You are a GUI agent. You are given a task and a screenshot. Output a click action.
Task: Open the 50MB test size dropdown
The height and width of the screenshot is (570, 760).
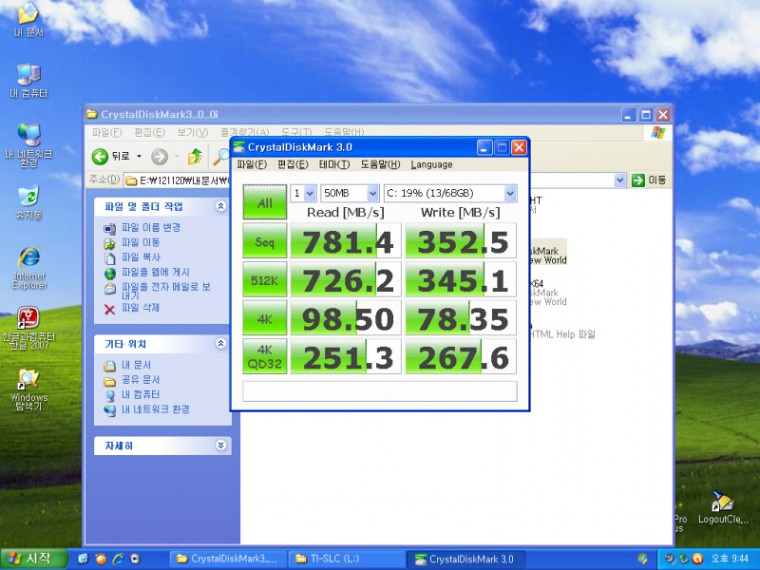(349, 193)
